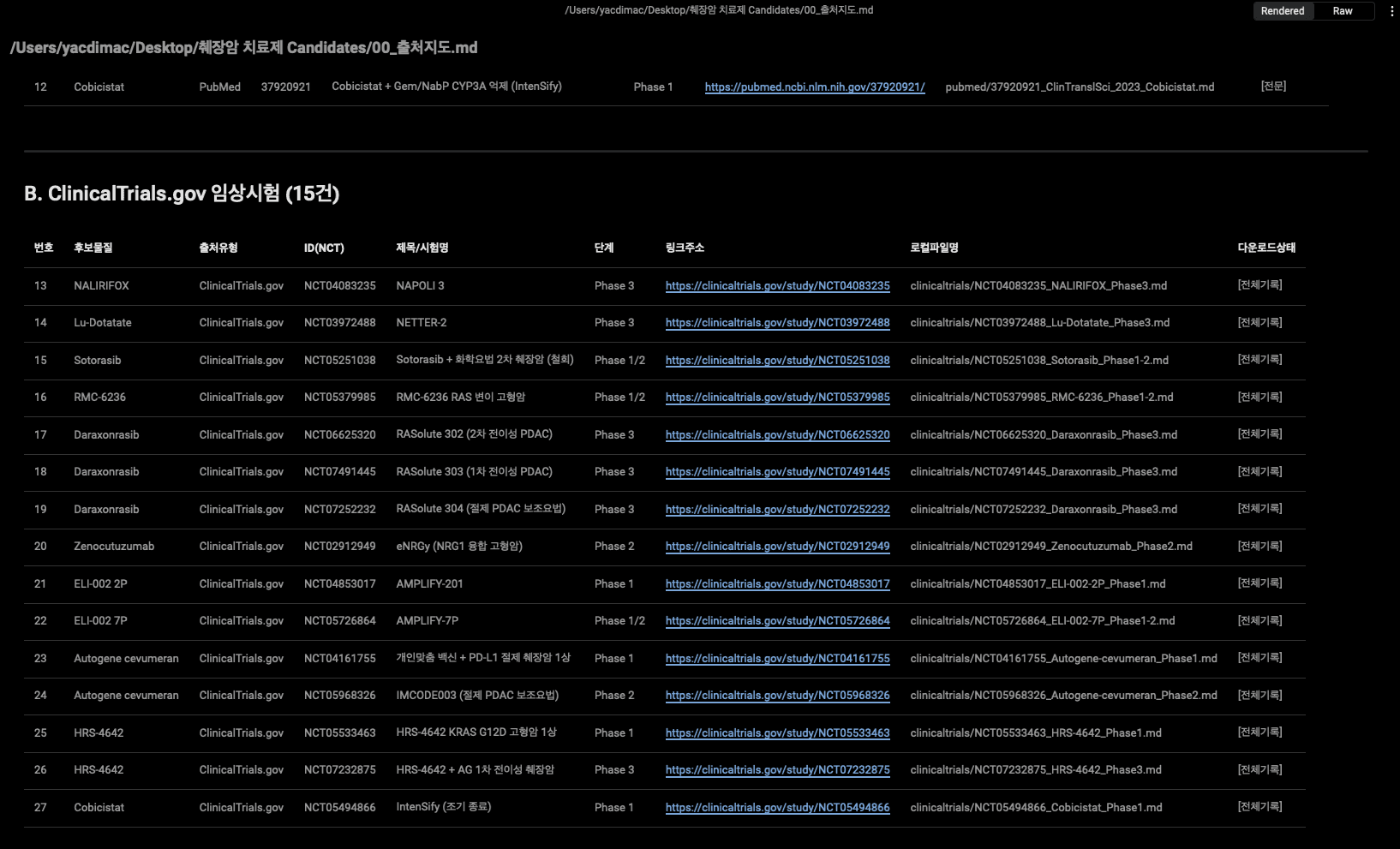This screenshot has height=849, width=1400.
Task: Open the more options kebab menu
Action: [x=1391, y=11]
